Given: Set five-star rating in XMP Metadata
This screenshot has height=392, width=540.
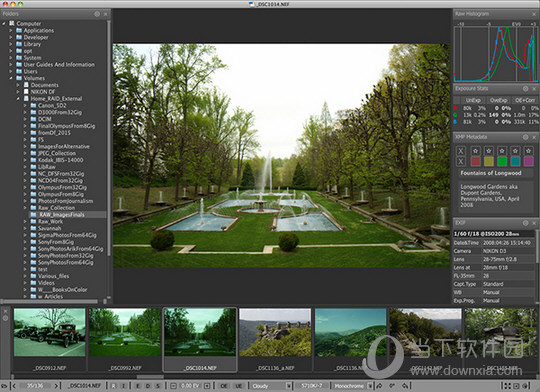Looking at the screenshot, I should pyautogui.click(x=528, y=151).
